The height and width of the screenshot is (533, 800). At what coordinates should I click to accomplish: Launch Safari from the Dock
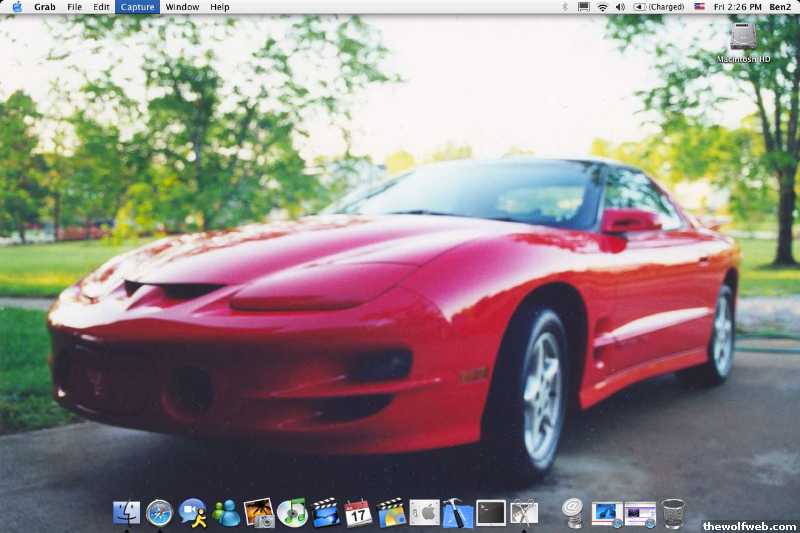coord(159,513)
